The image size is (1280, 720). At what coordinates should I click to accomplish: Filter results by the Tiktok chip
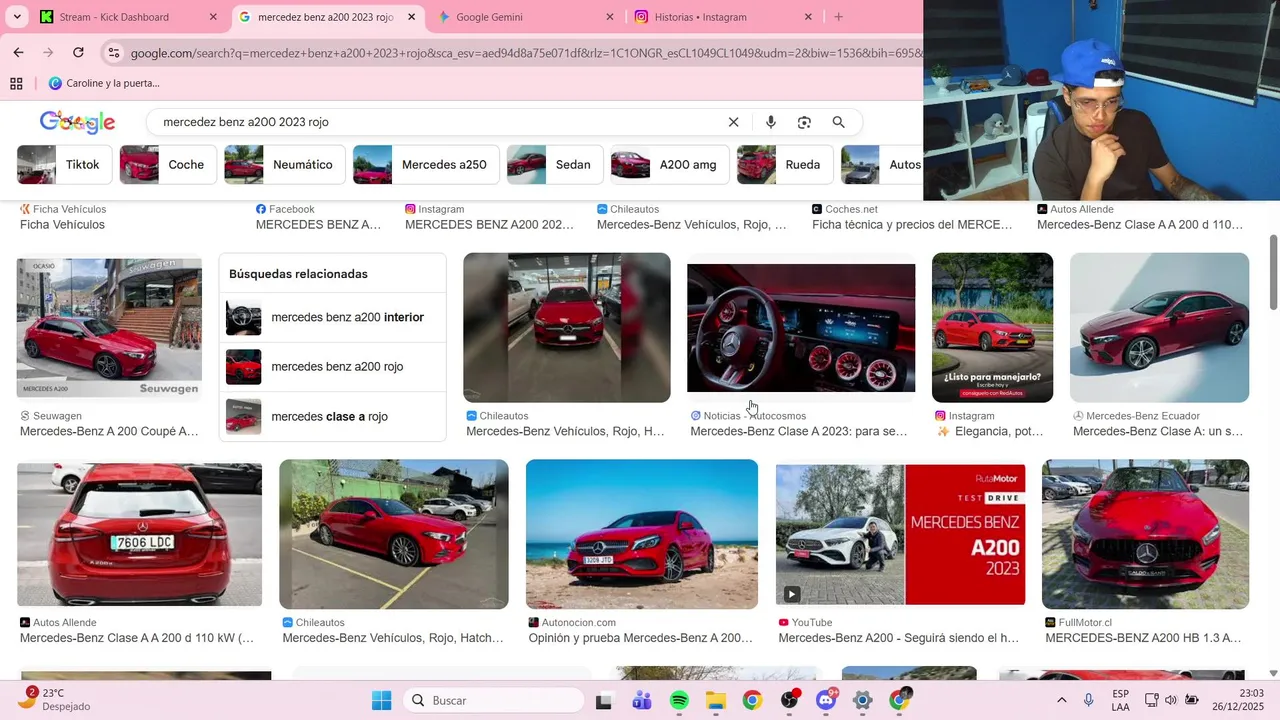[65, 165]
